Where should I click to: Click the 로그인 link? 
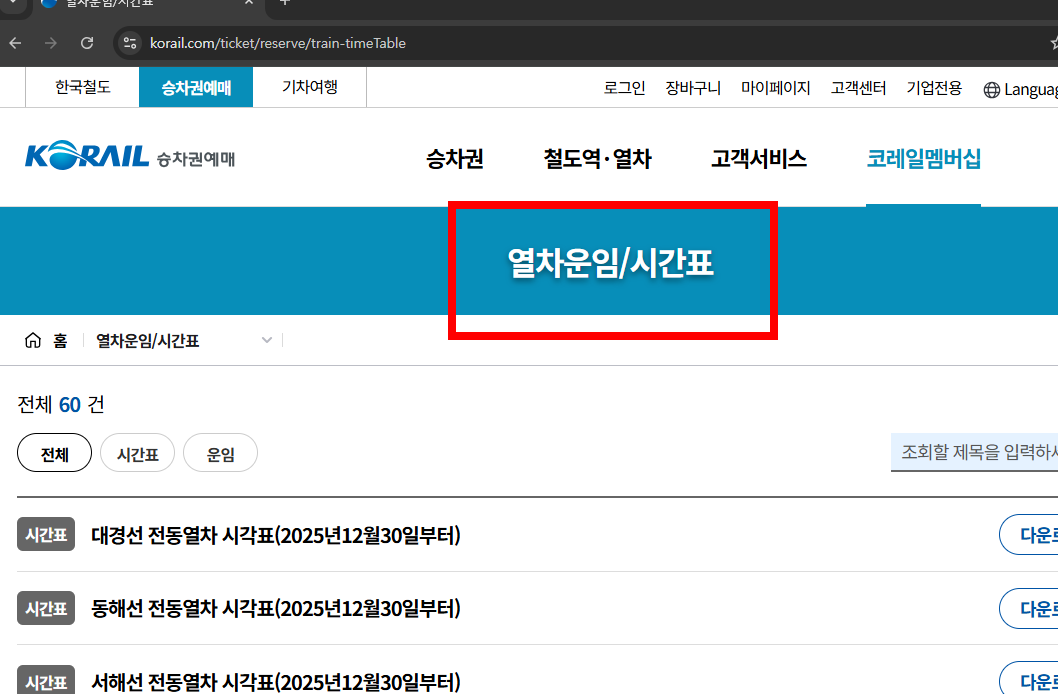tap(624, 88)
